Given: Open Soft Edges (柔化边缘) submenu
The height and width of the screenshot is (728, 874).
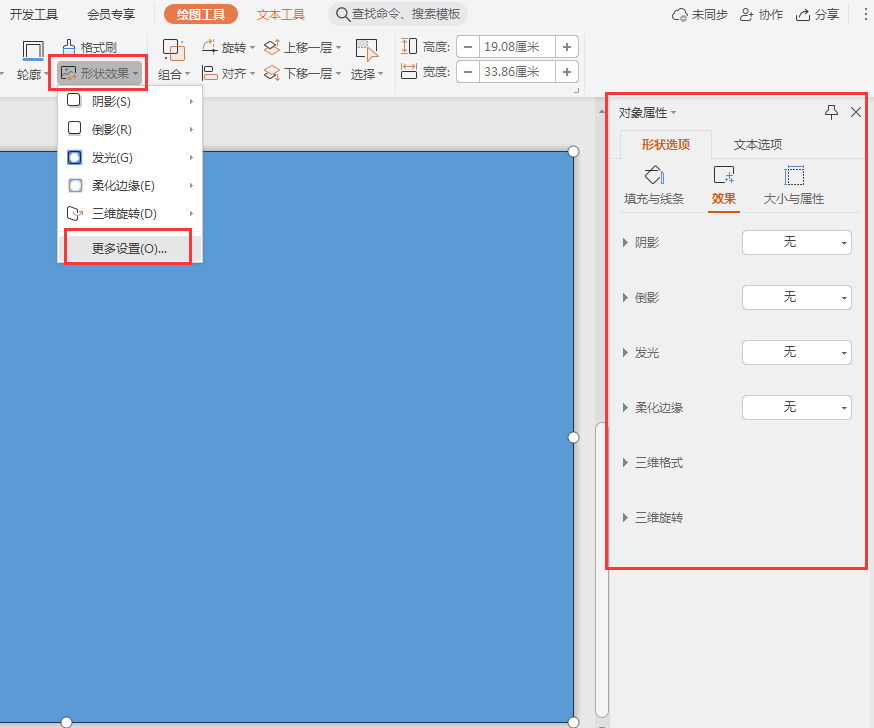Looking at the screenshot, I should pos(129,186).
